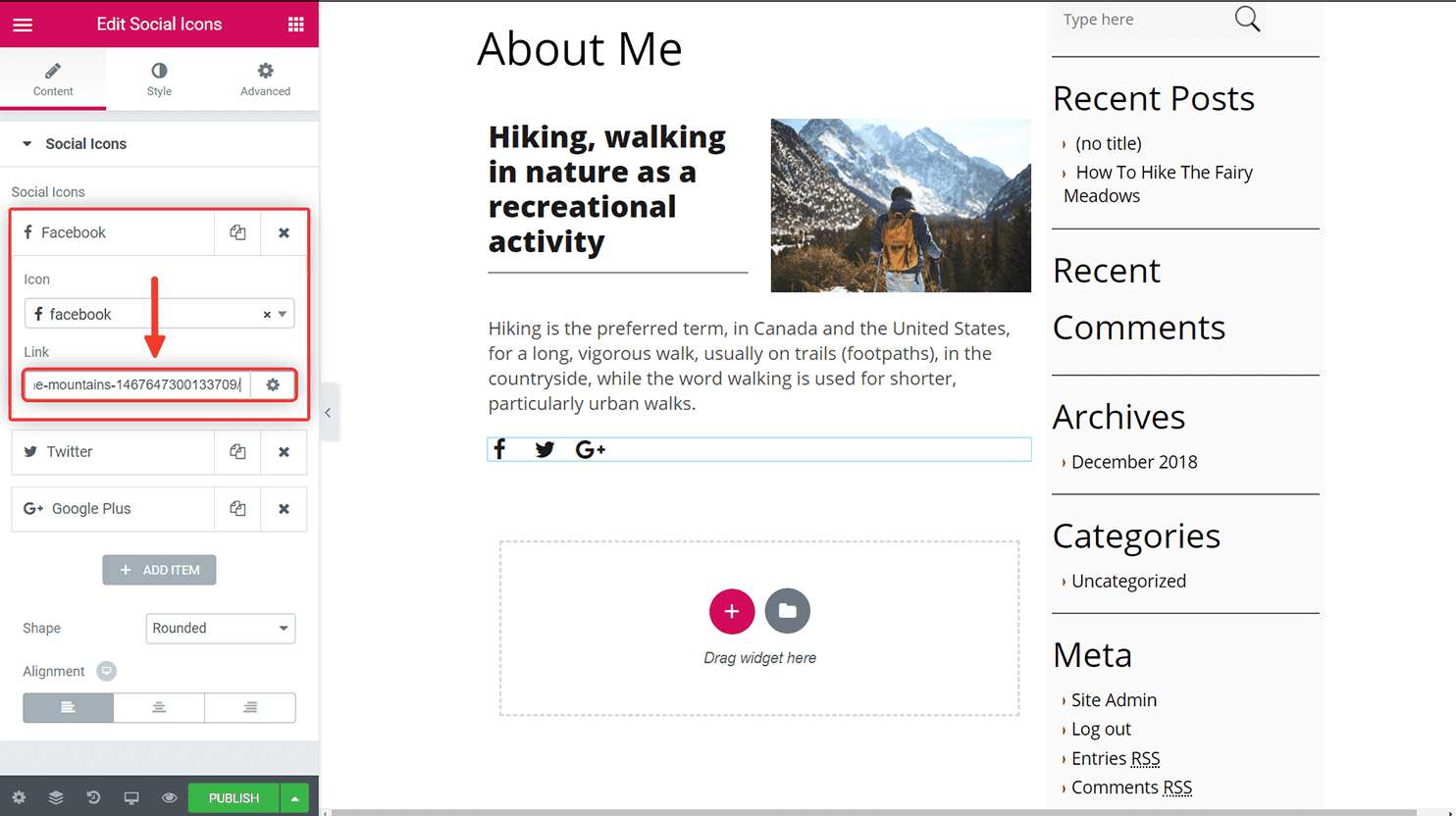Duplicate the Facebook social icon item
1456x816 pixels.
(x=237, y=232)
